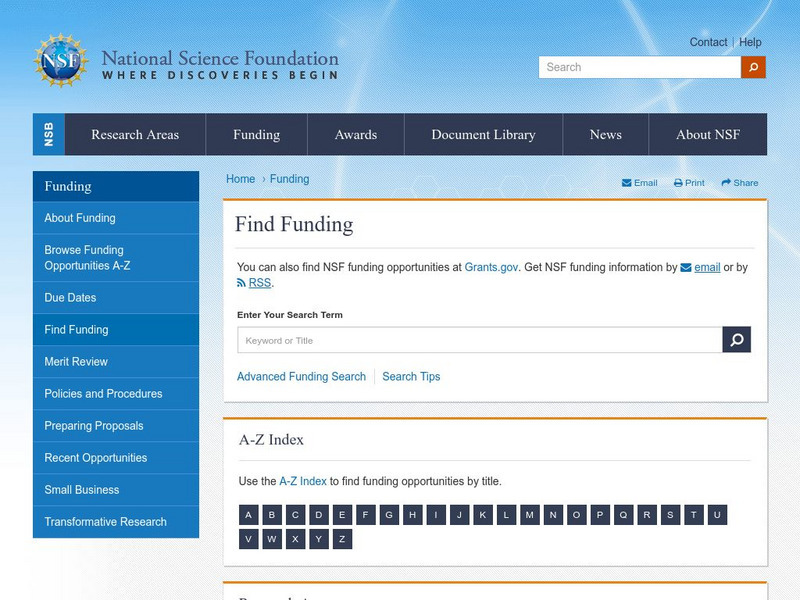Click the K letter index button
800x600 pixels.
[483, 515]
